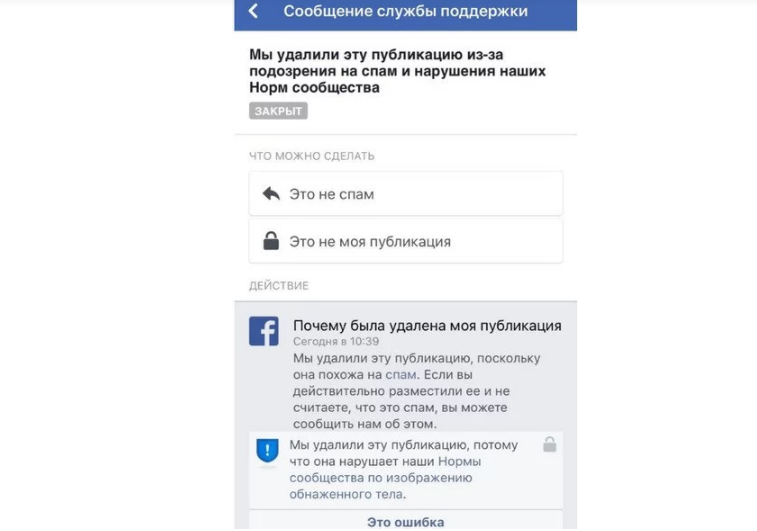This screenshot has width=757, height=531.
Task: Tap the reply arrow icon beside Это не спам
Action: [271, 194]
